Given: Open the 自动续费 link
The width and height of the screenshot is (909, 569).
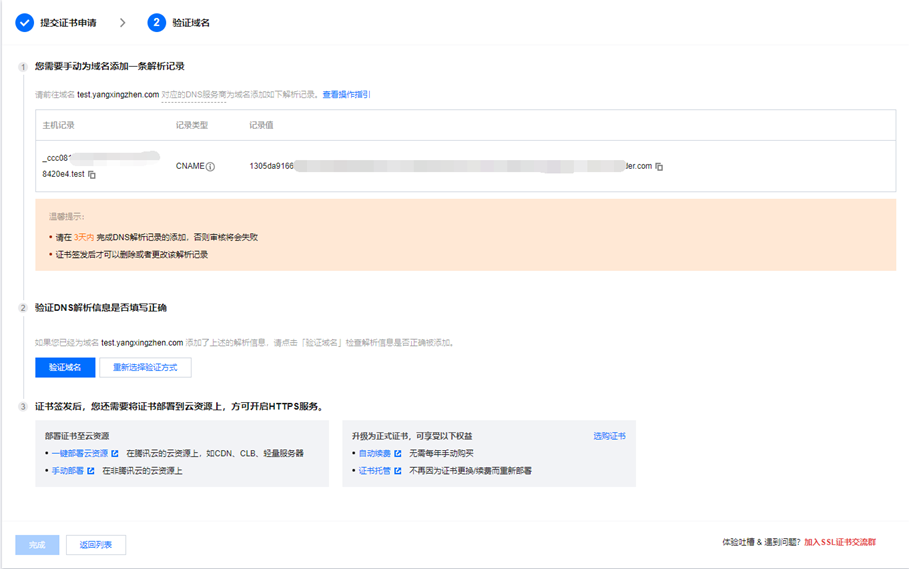Looking at the screenshot, I should coord(374,453).
